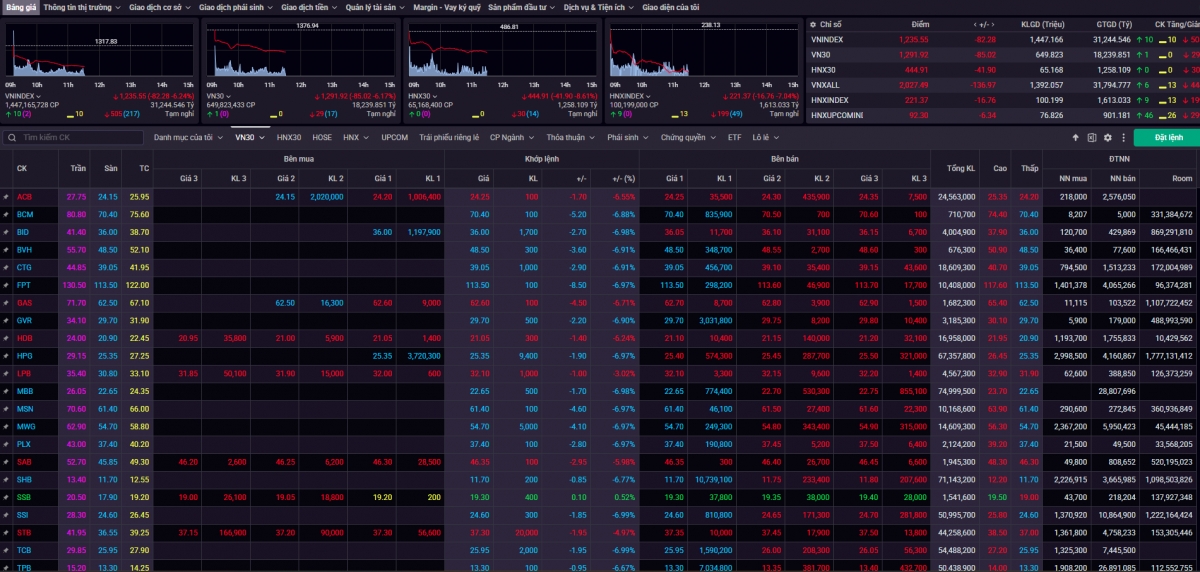Click the upload arrow icon in the toolbar
This screenshot has height=572, width=1200.
click(1076, 137)
